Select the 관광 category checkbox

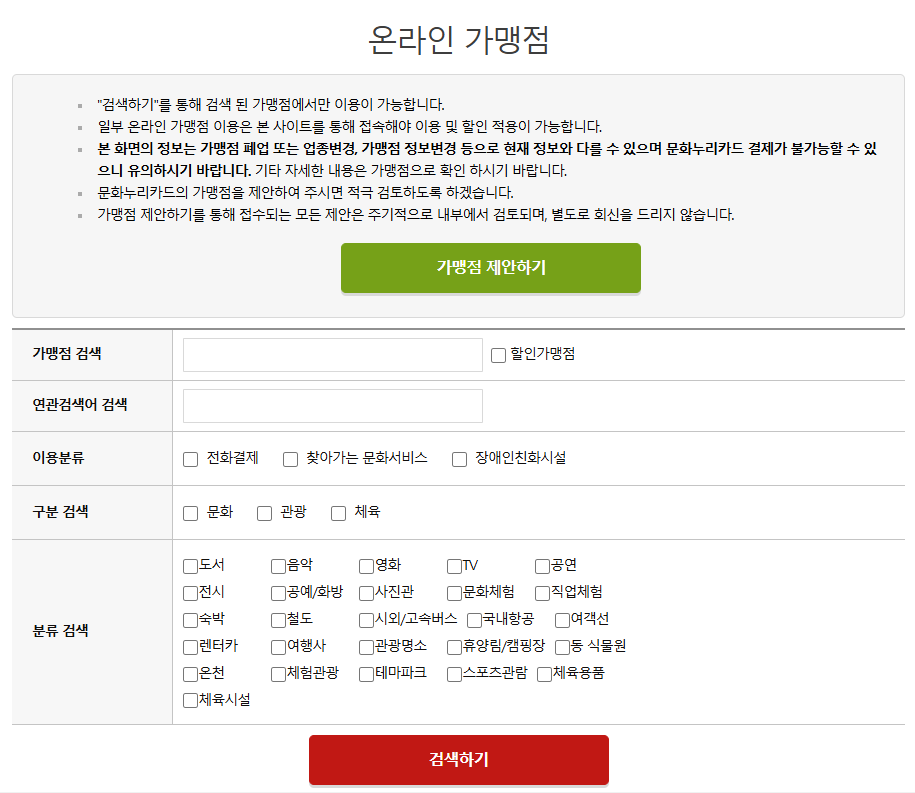pos(263,512)
